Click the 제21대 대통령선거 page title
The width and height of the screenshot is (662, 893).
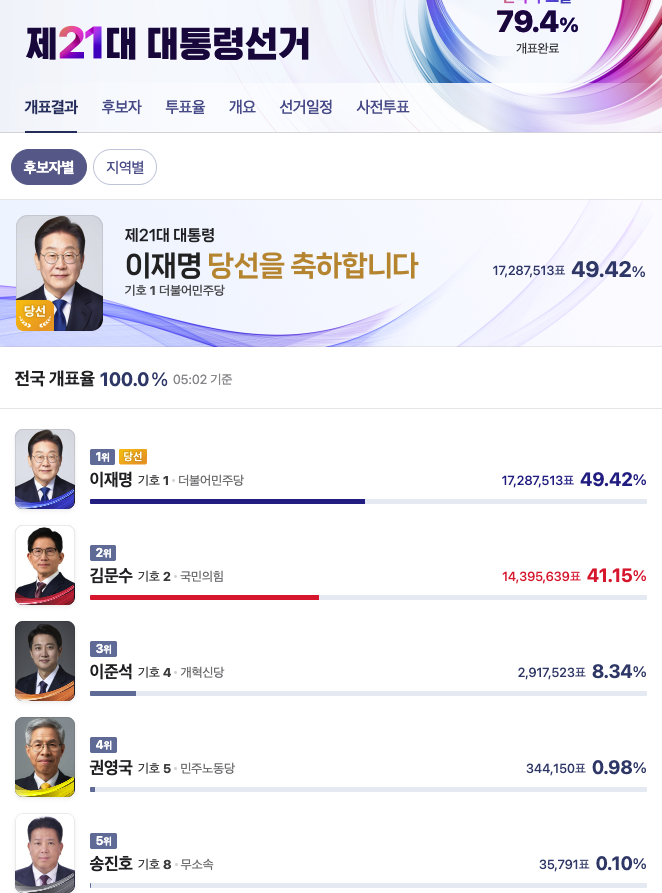(x=168, y=43)
